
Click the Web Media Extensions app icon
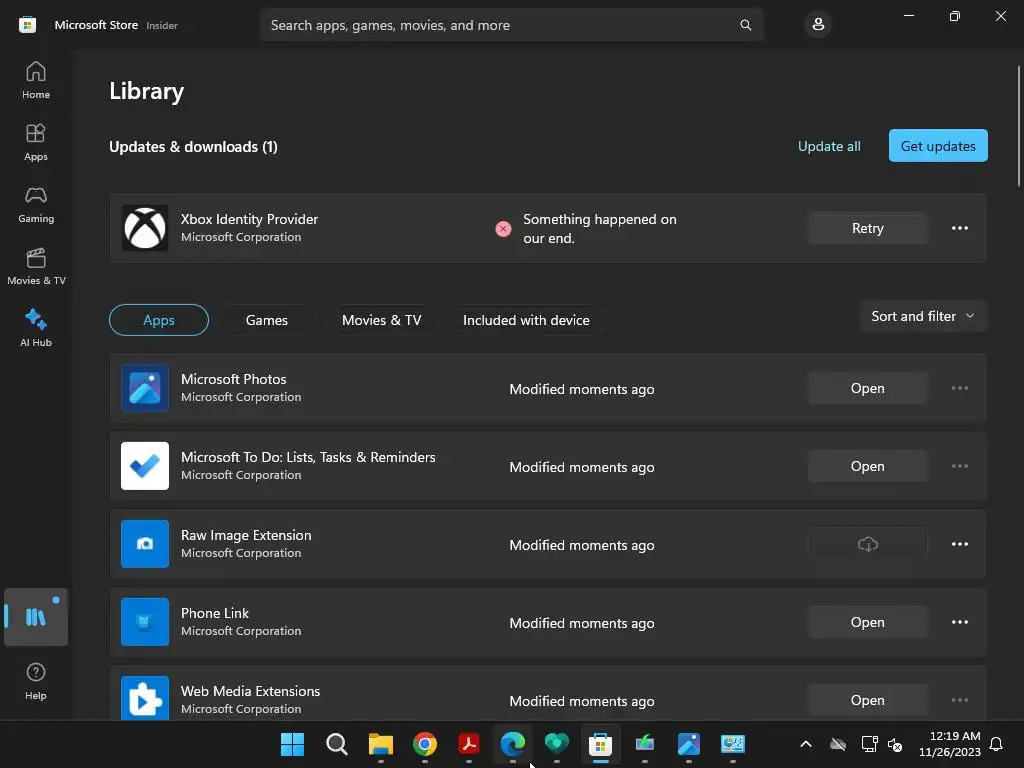[145, 698]
